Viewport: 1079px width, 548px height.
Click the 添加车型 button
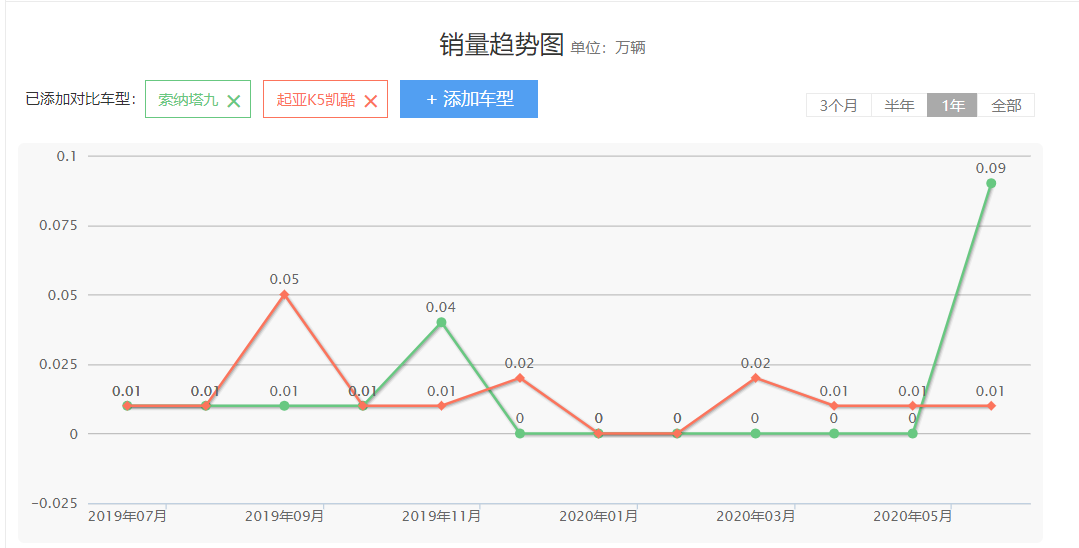[469, 99]
